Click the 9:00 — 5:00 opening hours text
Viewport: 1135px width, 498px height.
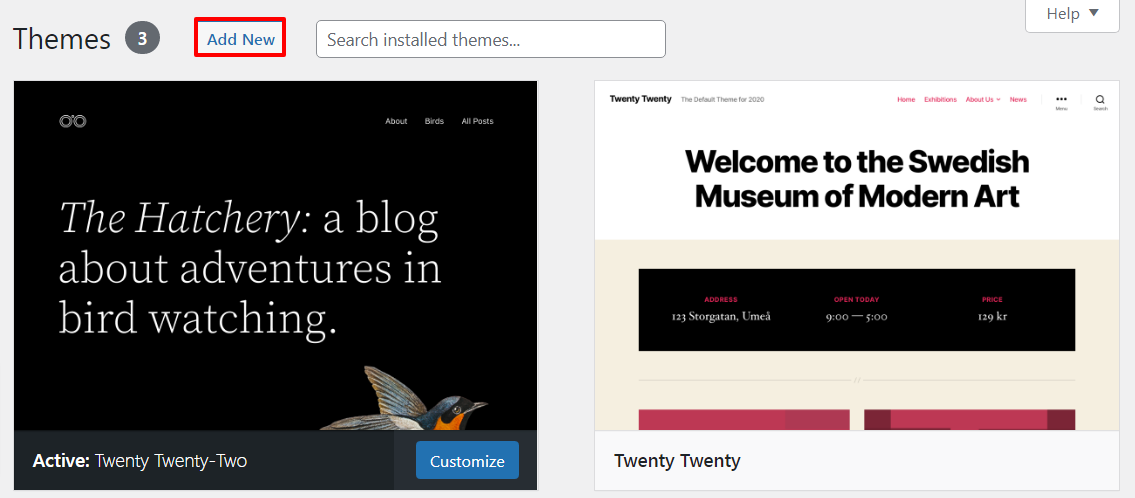[x=856, y=316]
